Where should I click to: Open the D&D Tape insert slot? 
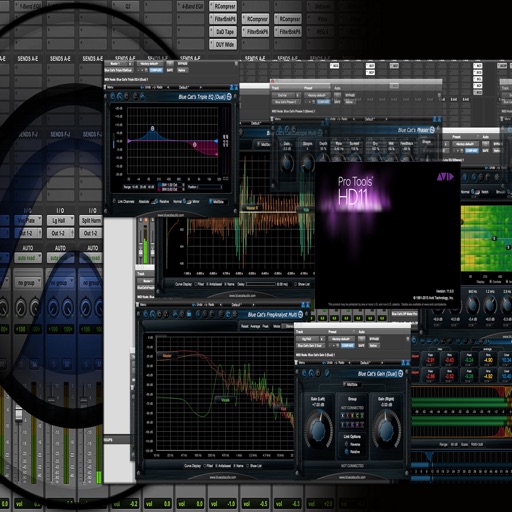point(223,32)
